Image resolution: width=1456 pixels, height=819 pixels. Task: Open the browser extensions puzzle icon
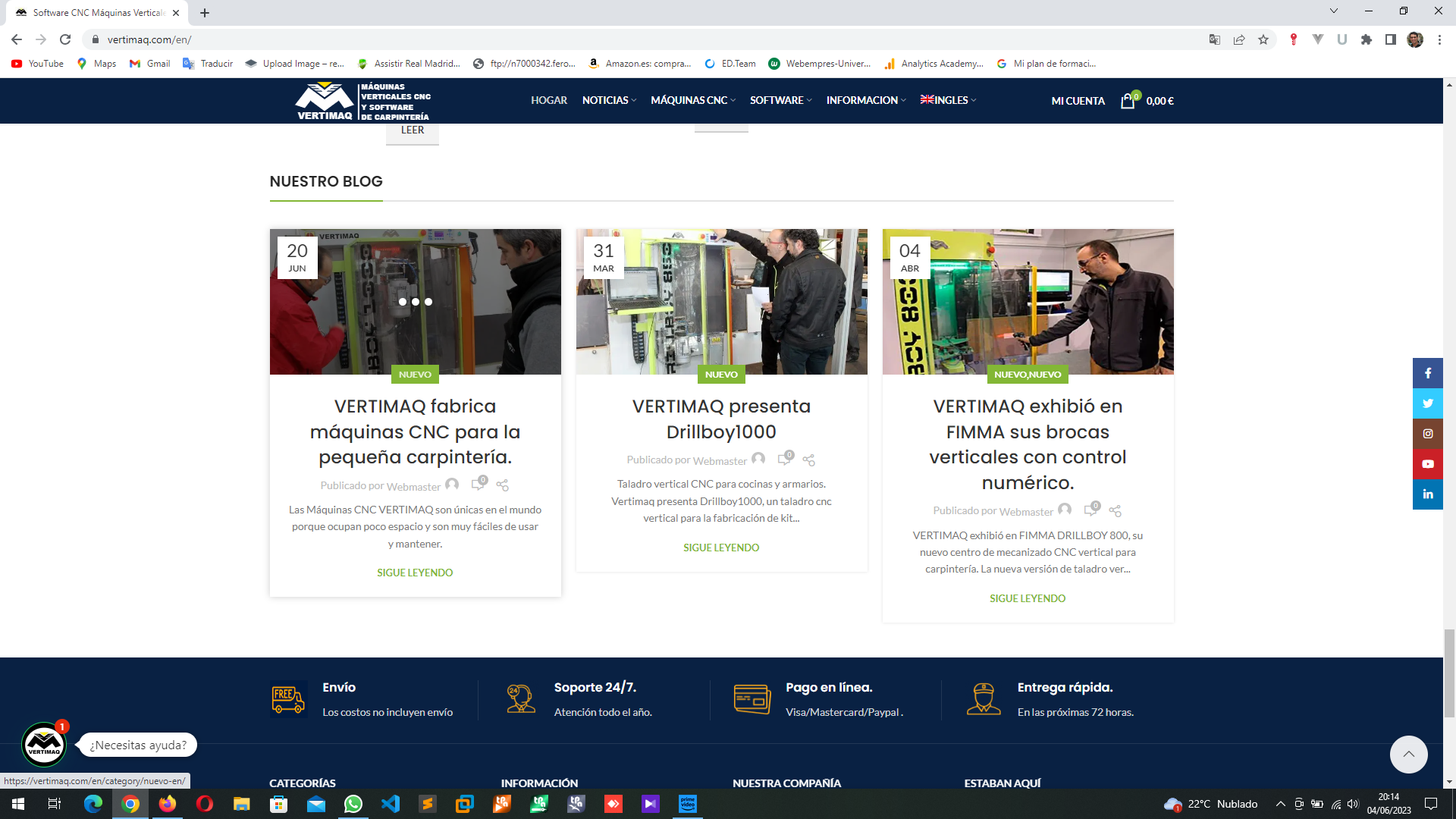[x=1367, y=39]
